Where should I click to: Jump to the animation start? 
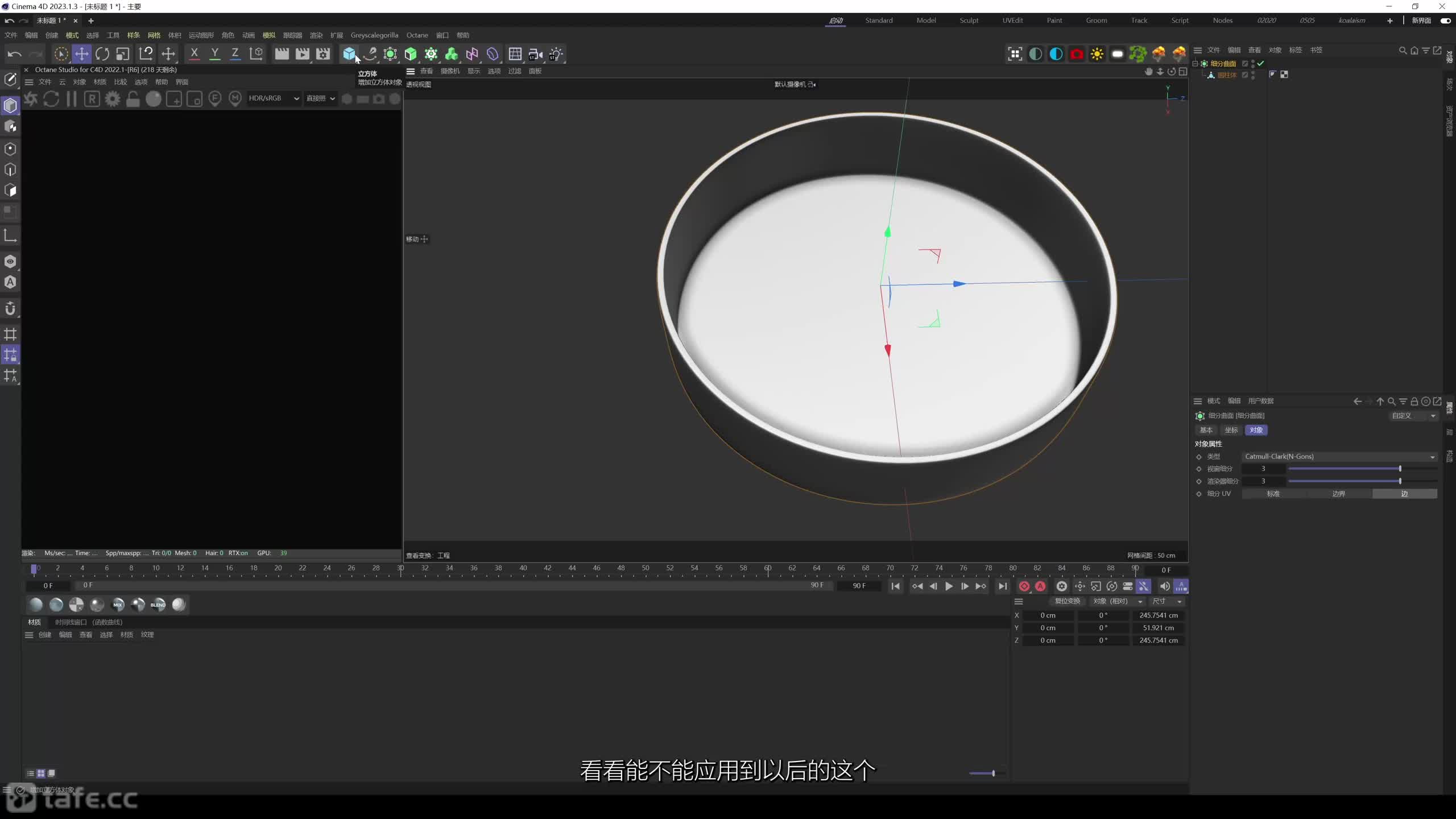click(x=895, y=586)
